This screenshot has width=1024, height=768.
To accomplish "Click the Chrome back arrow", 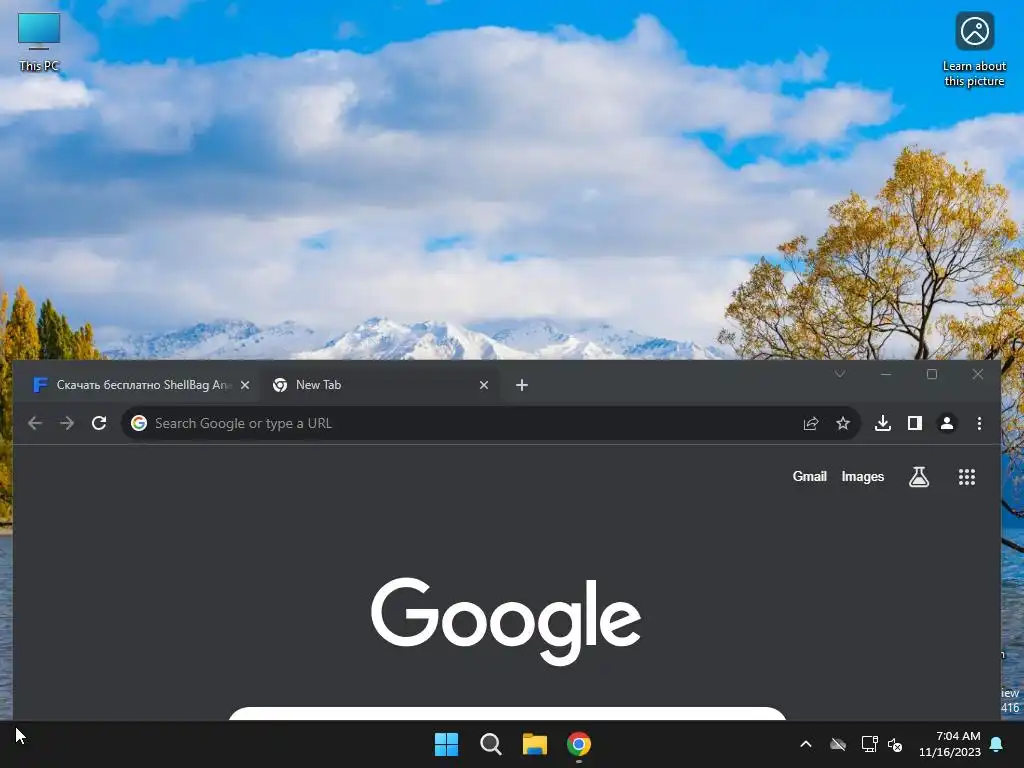I will (x=35, y=423).
